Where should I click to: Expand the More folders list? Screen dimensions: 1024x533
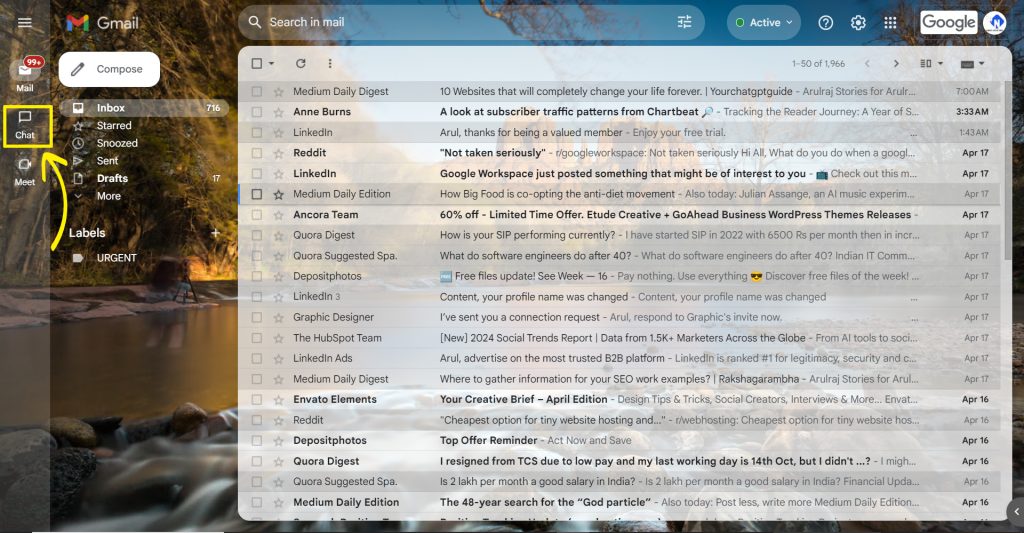pos(108,196)
